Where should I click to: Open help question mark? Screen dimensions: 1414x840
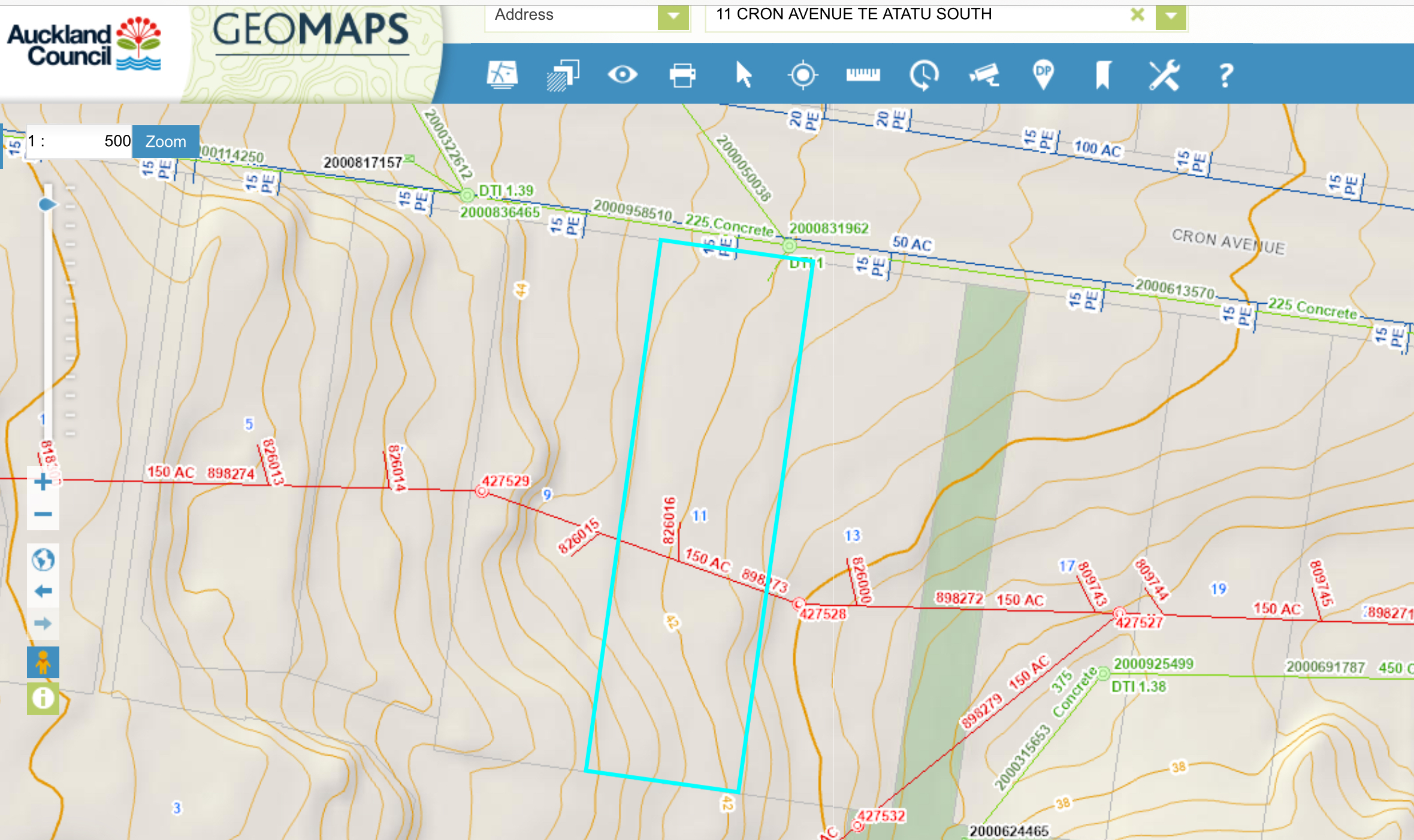(1225, 75)
